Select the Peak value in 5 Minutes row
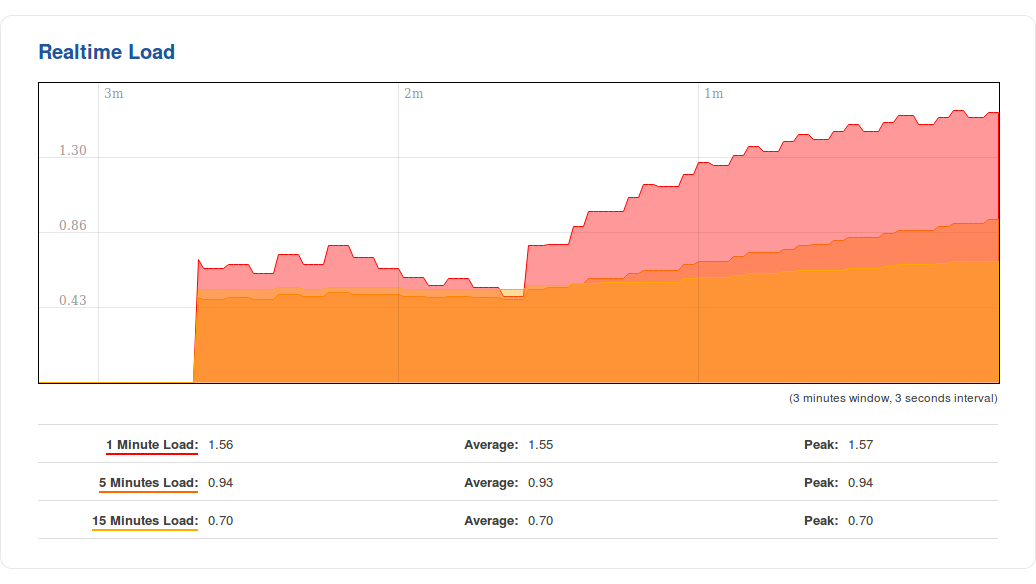 [860, 483]
